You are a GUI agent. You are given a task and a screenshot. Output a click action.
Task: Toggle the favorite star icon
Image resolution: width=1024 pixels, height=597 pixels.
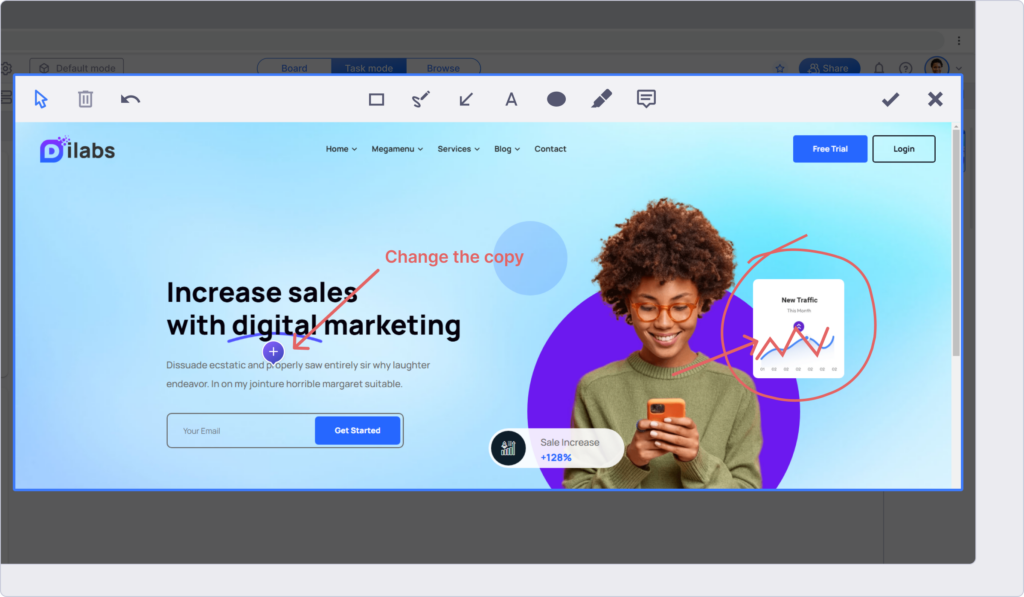779,68
